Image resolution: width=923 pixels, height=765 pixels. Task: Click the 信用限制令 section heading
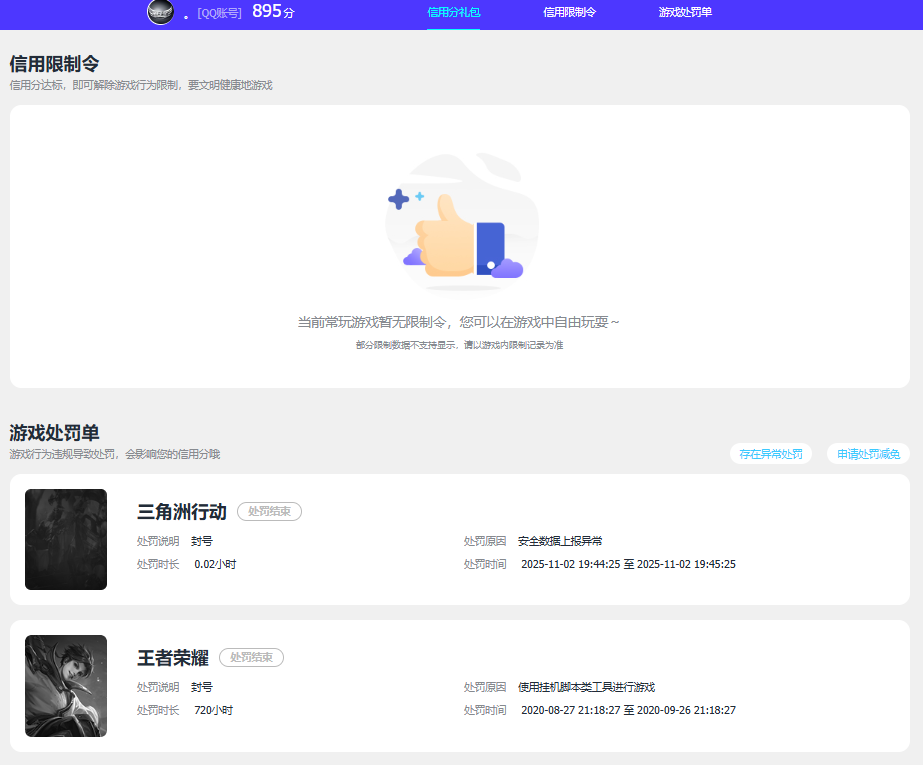tap(54, 64)
